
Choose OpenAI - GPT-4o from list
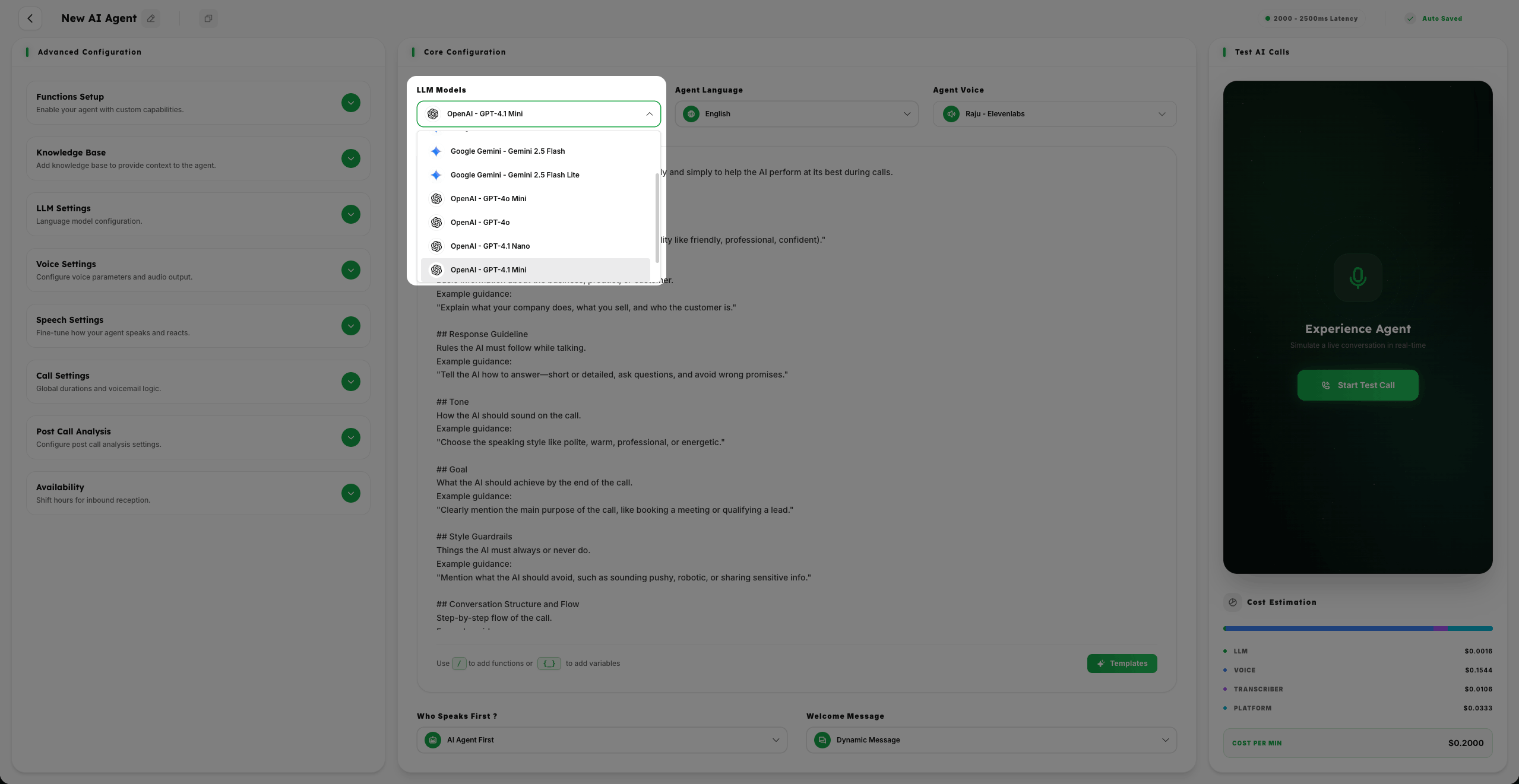pyautogui.click(x=480, y=223)
